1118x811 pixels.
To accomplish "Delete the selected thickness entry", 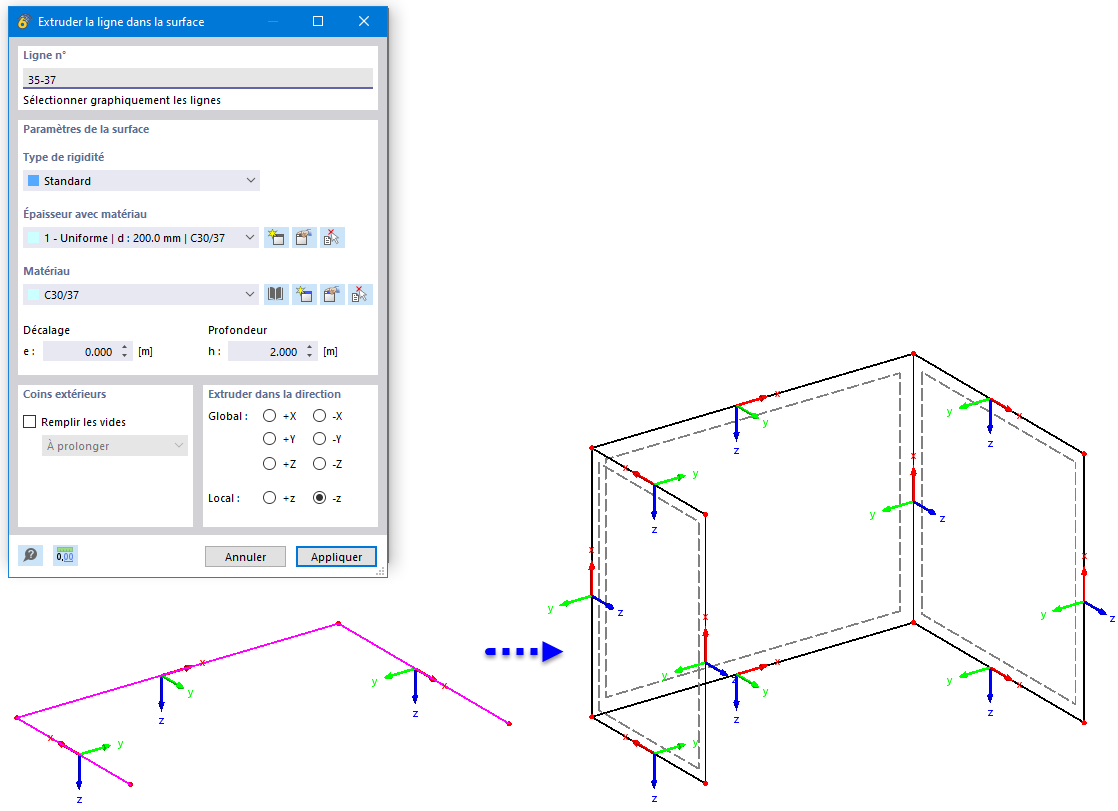I will (331, 237).
